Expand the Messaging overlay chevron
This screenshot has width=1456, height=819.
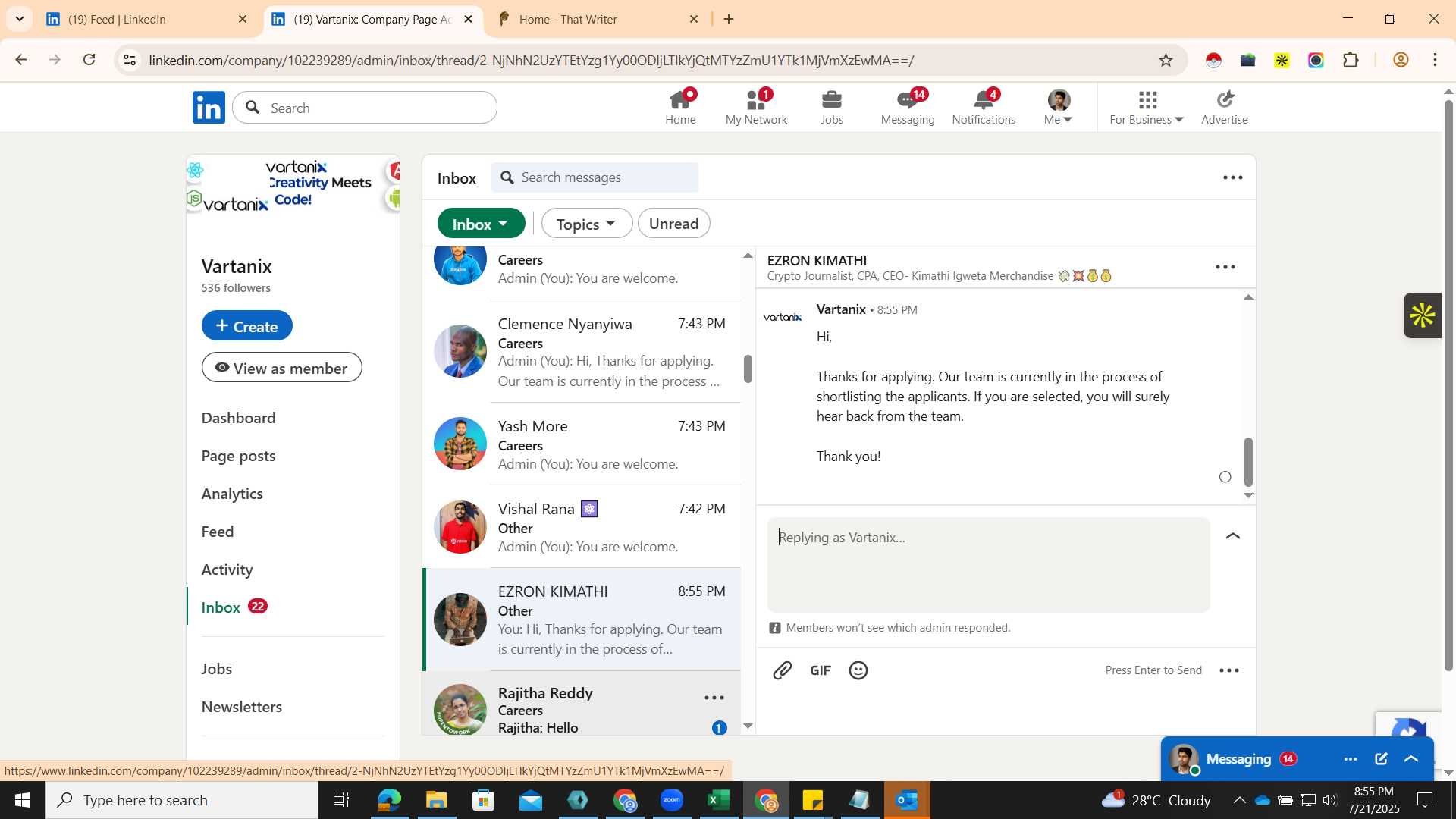point(1411,759)
